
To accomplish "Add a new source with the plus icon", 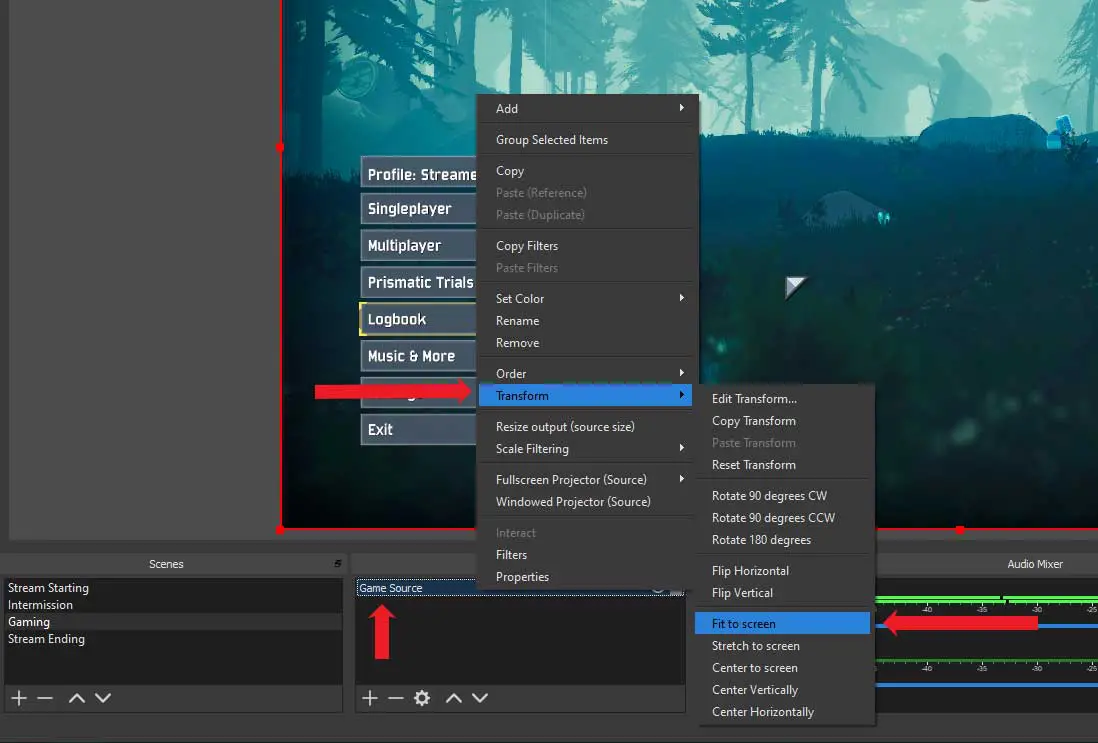I will tap(370, 698).
